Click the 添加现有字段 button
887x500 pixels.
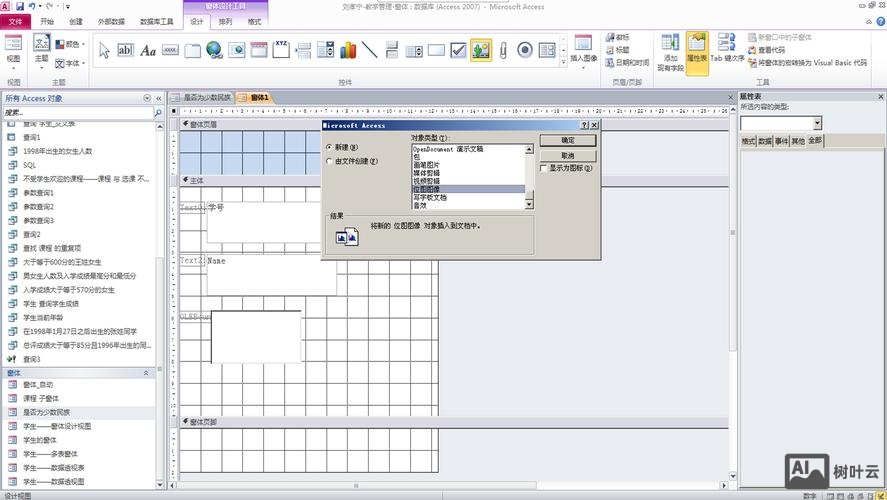pyautogui.click(x=670, y=53)
